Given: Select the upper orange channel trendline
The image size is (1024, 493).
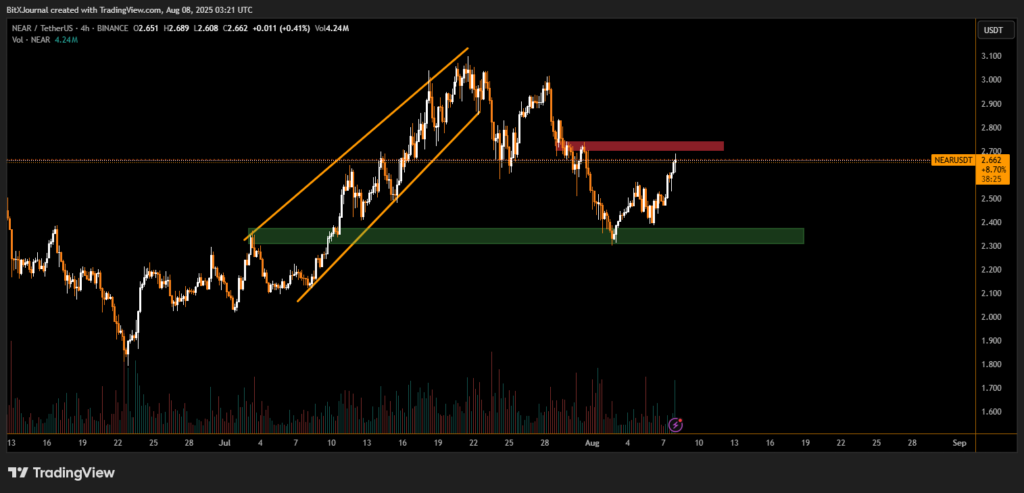Looking at the screenshot, I should 358,141.
